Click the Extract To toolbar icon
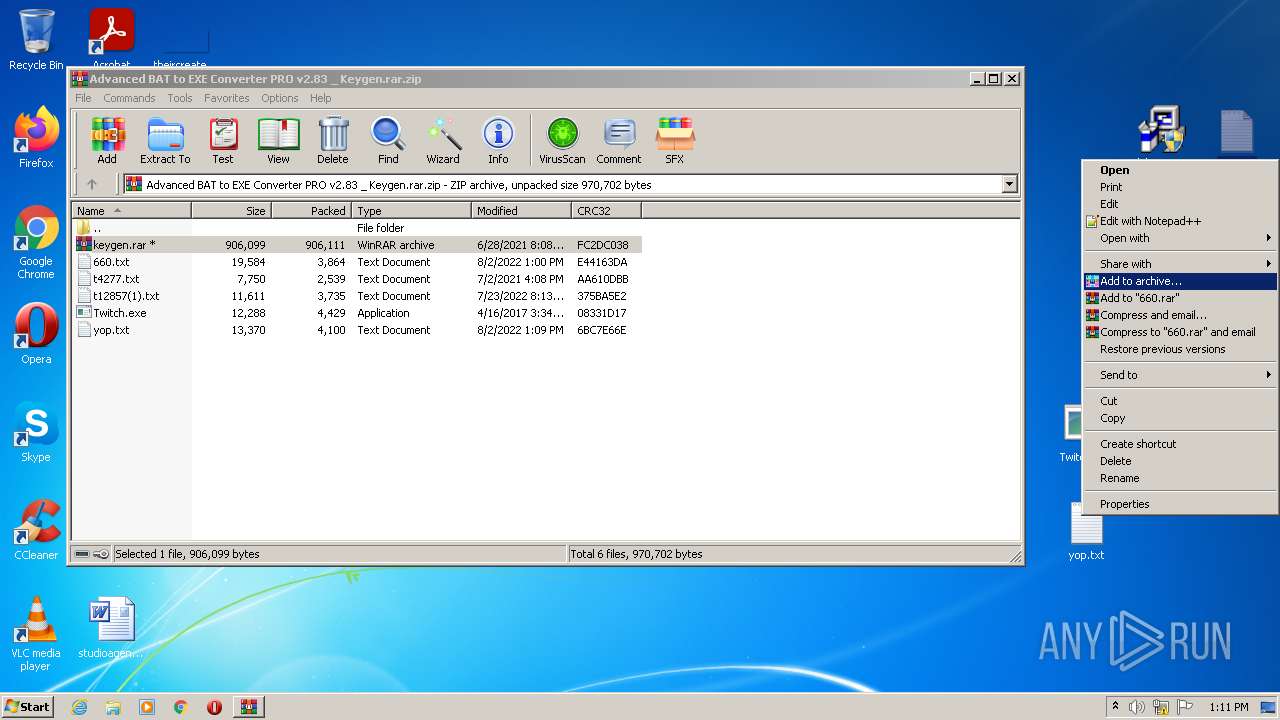This screenshot has height=720, width=1280. (x=165, y=141)
